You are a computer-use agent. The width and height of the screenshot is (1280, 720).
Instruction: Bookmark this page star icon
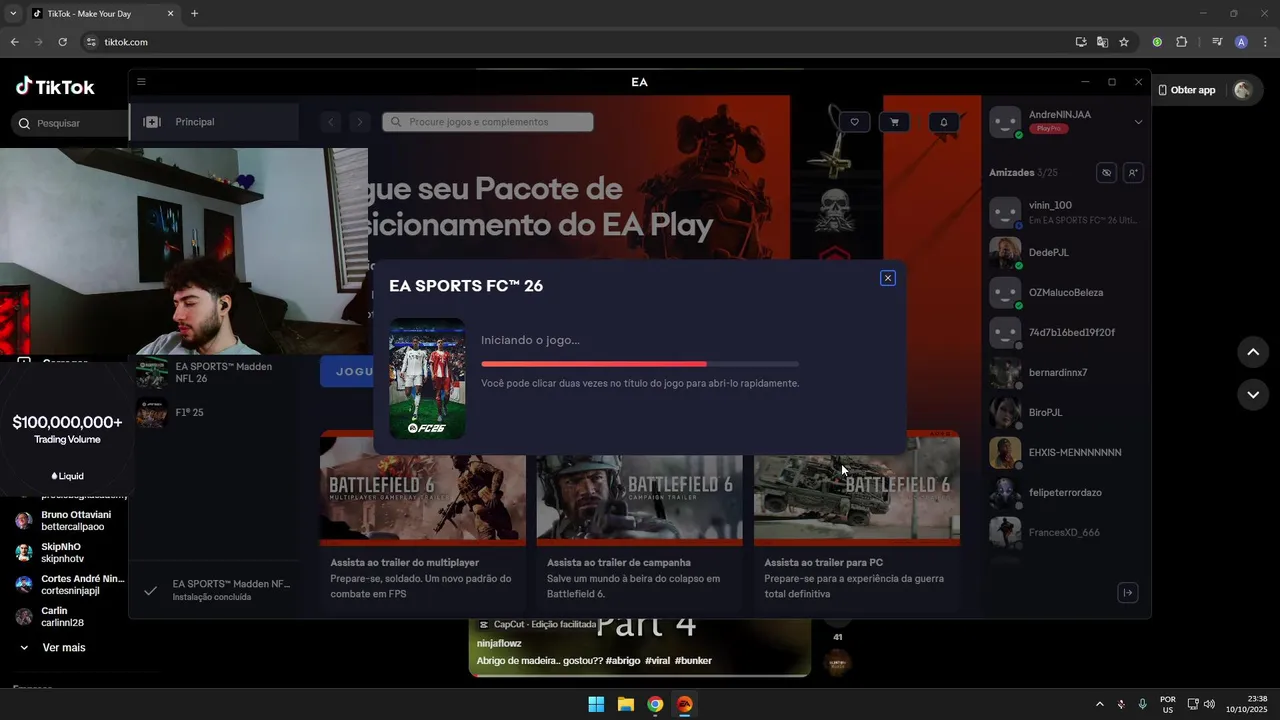(1124, 42)
